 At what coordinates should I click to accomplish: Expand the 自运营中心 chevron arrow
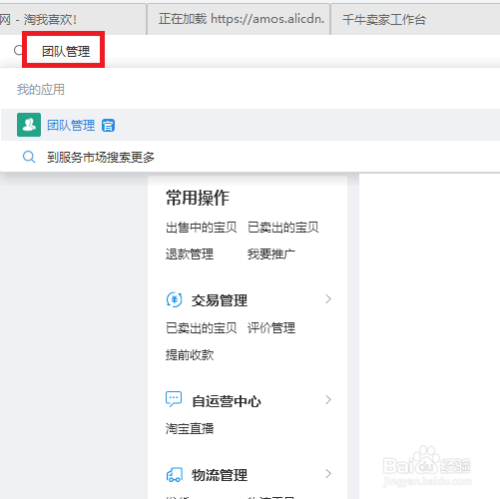[328, 400]
